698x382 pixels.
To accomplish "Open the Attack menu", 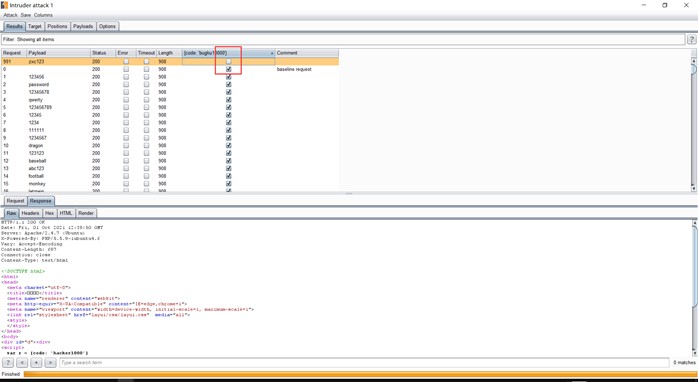I will 10,15.
